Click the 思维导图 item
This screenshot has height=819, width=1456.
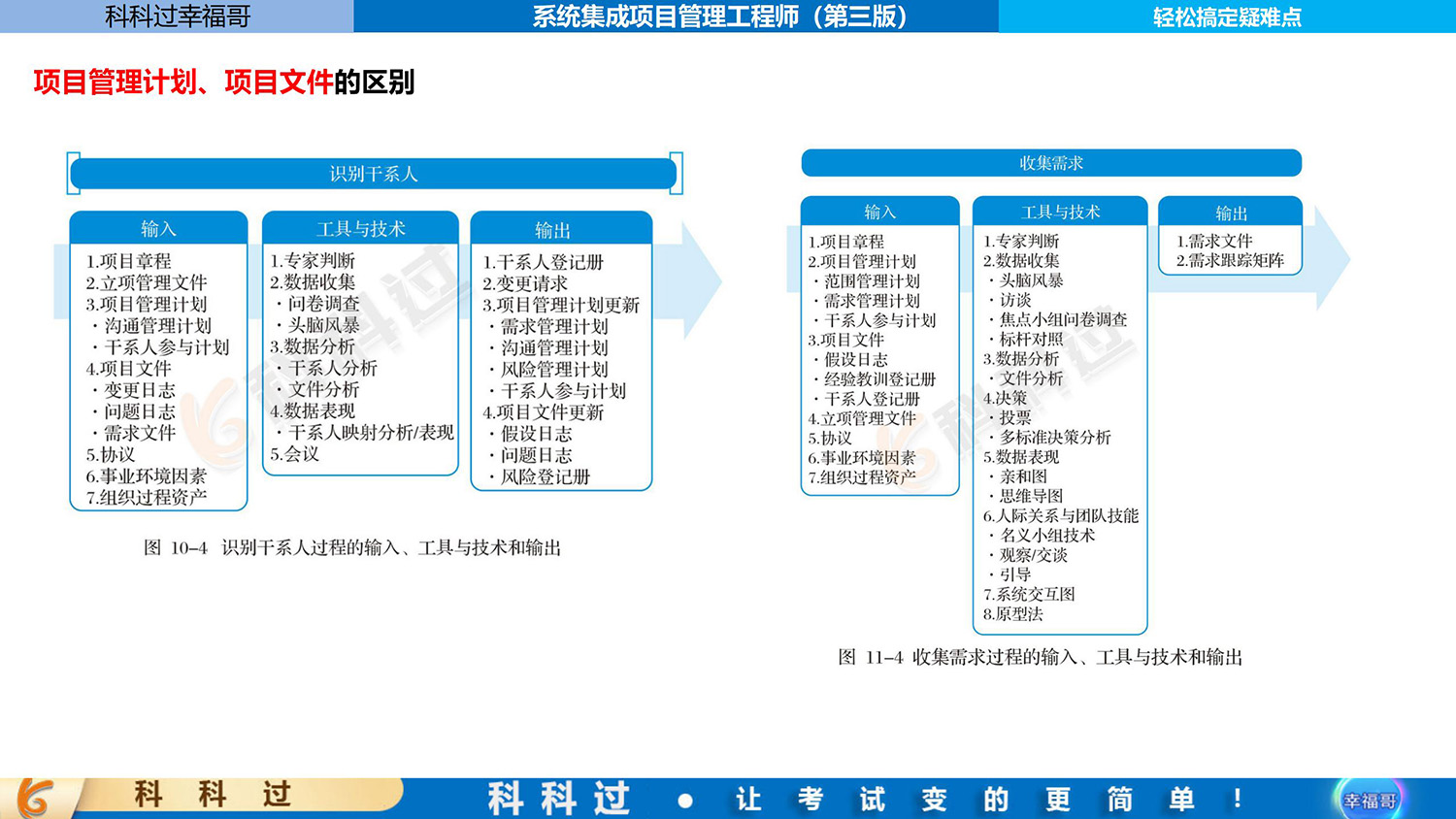(1031, 496)
